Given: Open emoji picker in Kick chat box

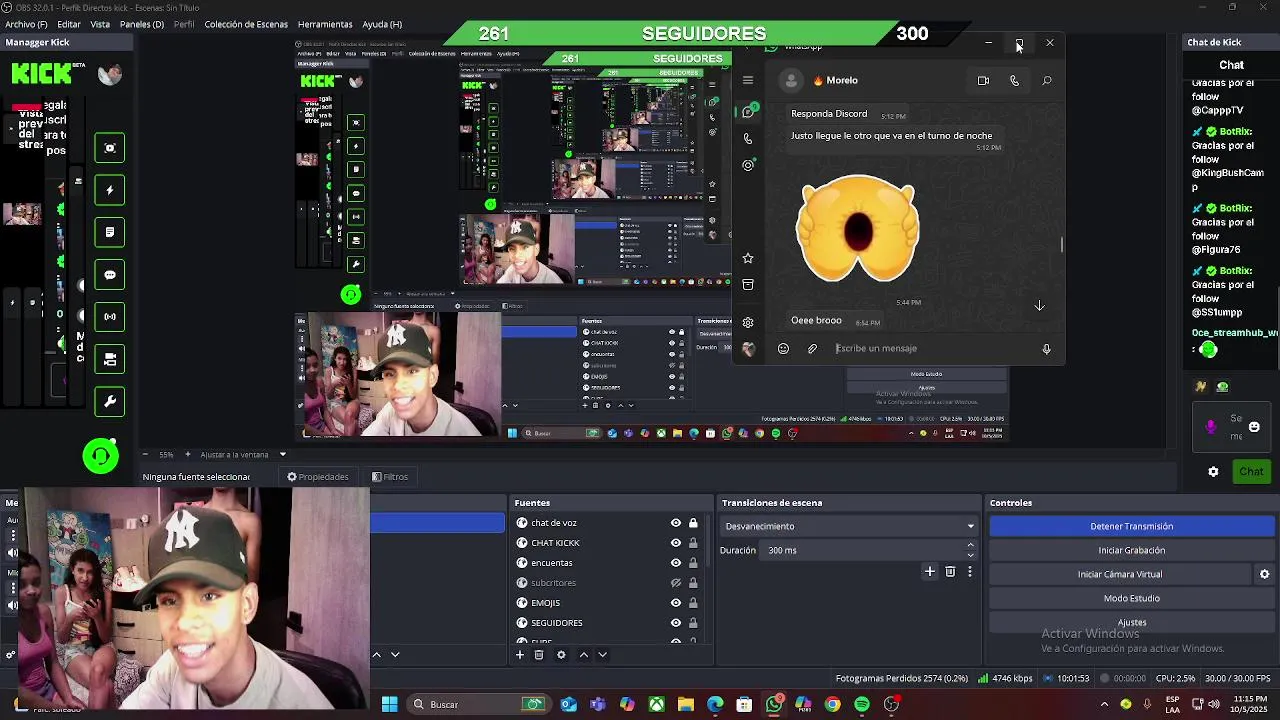Looking at the screenshot, I should coord(1254,427).
